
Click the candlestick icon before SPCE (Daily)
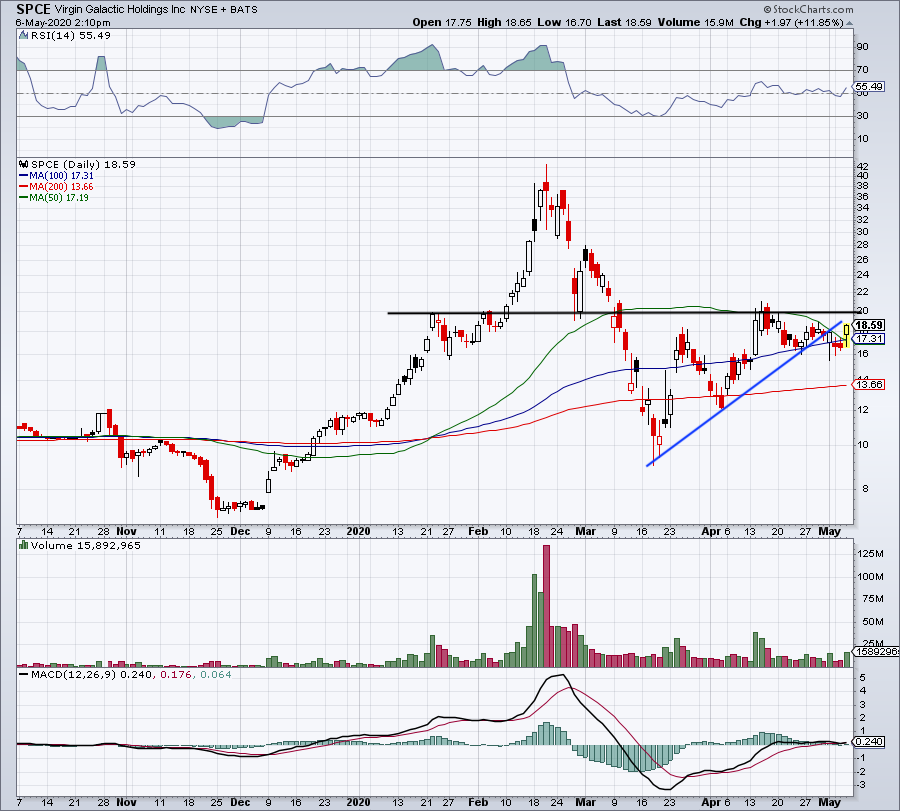24,164
